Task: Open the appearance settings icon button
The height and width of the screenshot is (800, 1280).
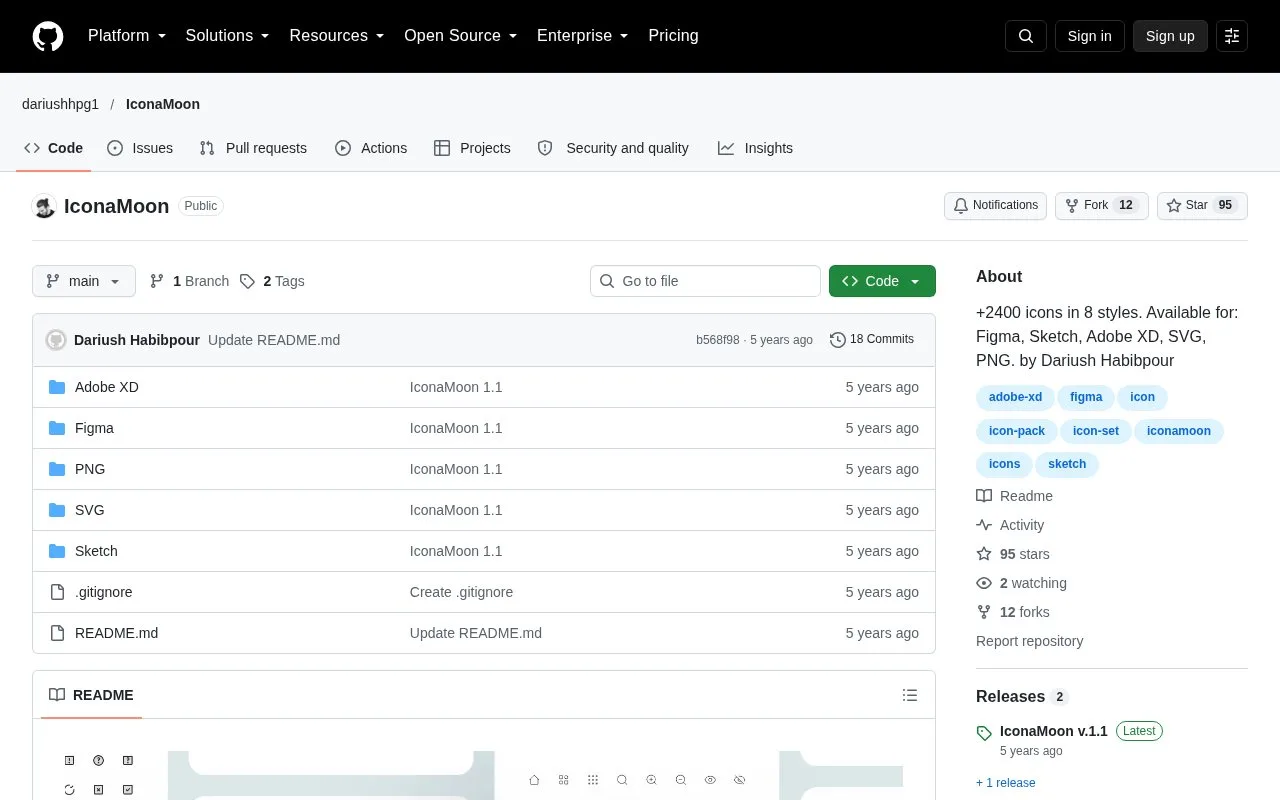Action: [1232, 36]
